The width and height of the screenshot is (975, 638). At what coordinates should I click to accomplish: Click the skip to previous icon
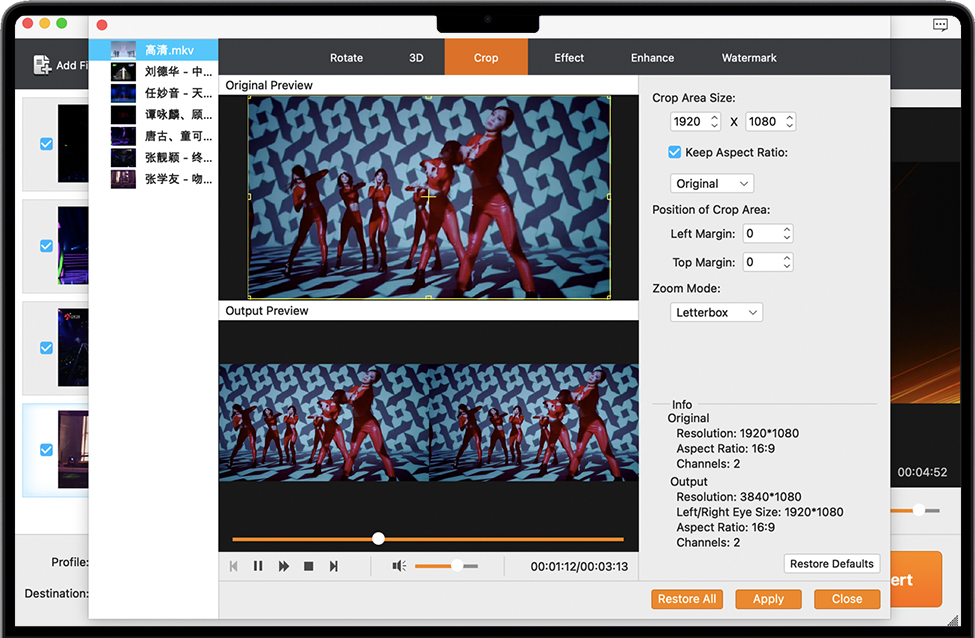pos(234,566)
